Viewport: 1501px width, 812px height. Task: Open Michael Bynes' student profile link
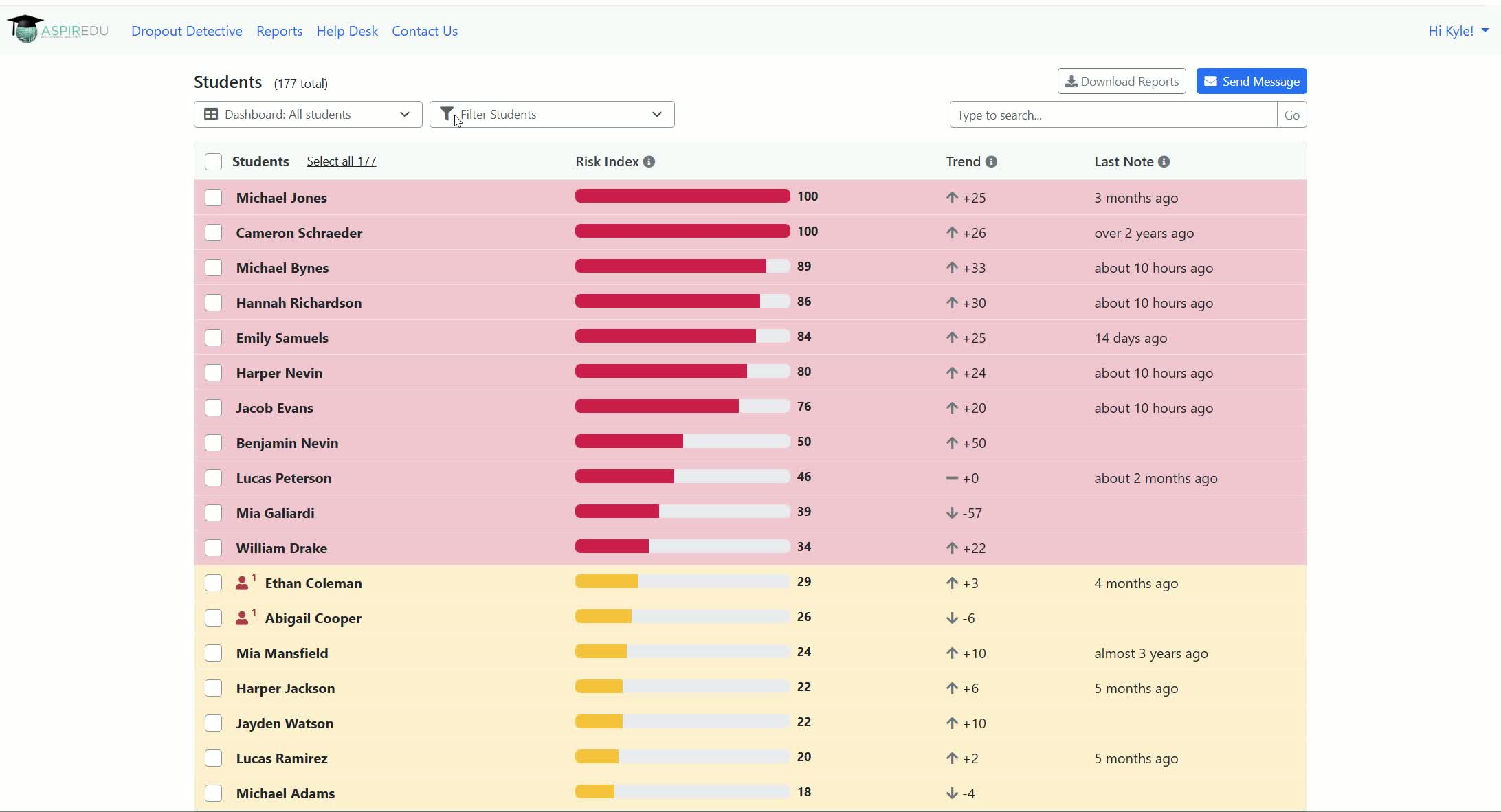point(282,268)
